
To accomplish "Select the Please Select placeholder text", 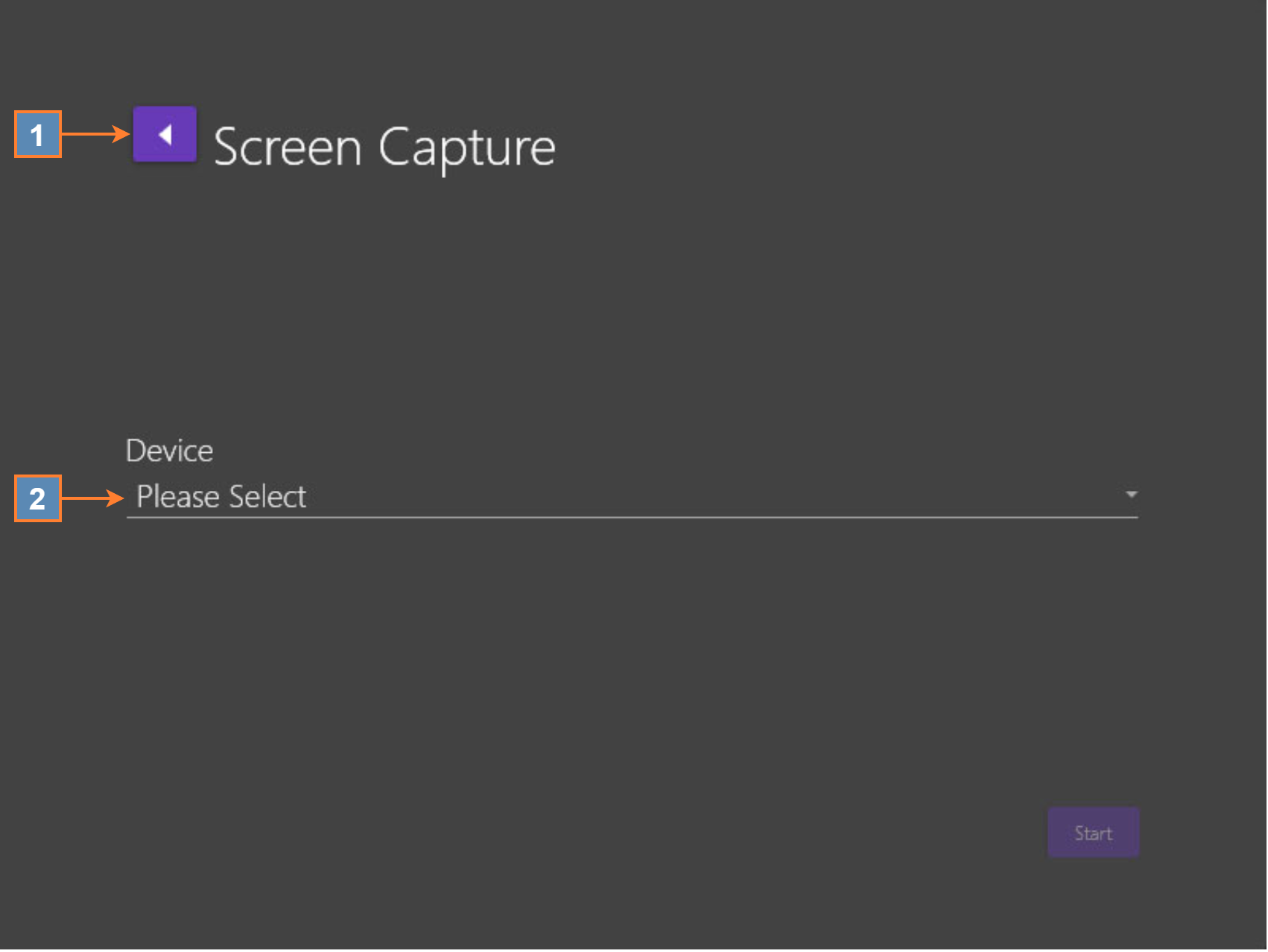I will tap(221, 497).
